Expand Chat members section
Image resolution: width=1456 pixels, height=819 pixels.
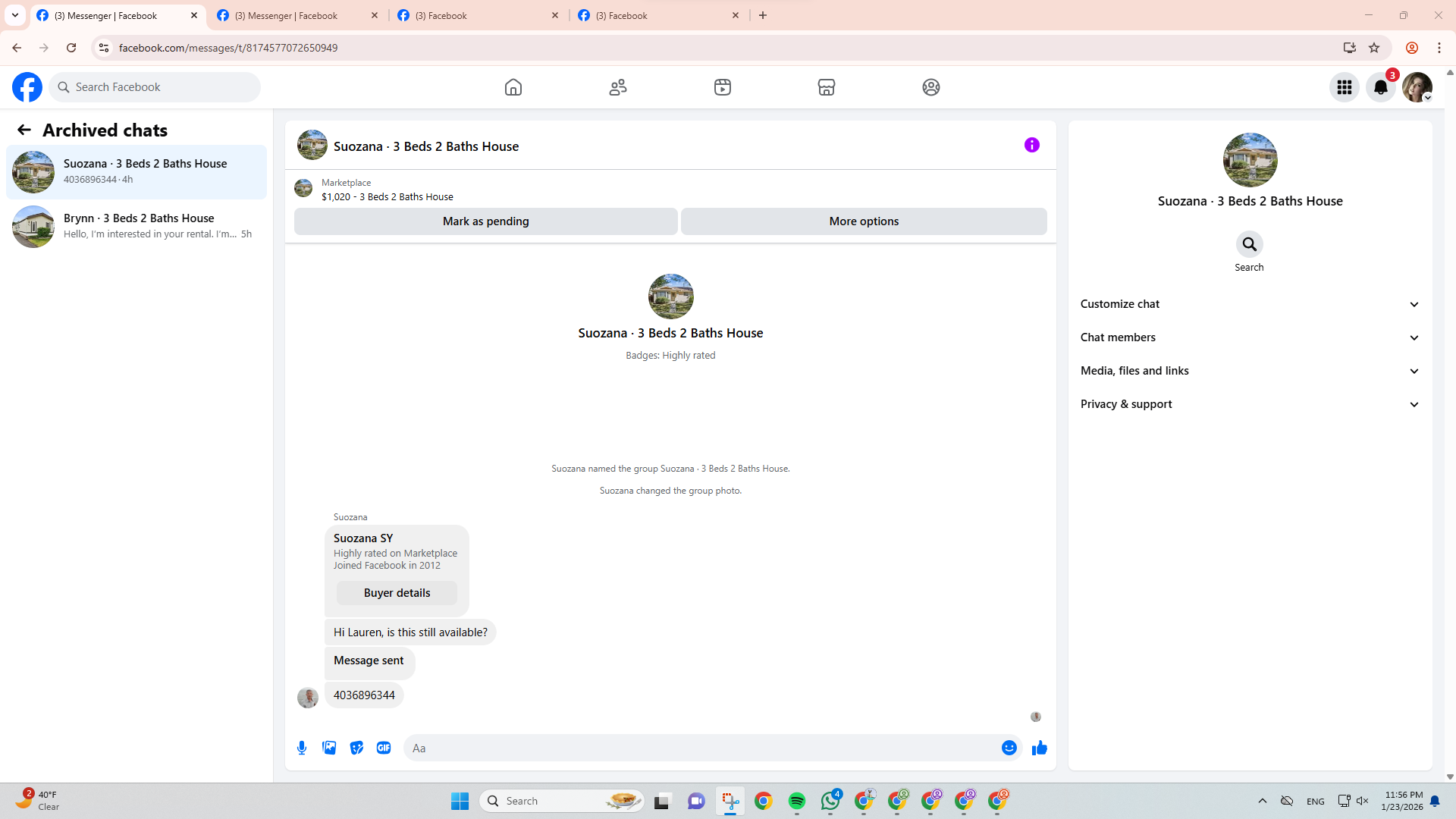click(x=1249, y=337)
